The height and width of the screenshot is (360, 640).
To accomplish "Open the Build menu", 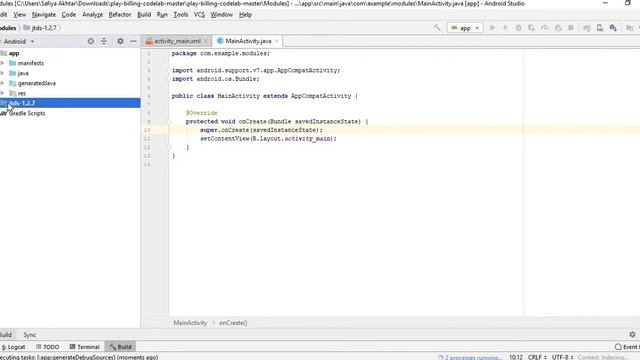I will tap(144, 14).
